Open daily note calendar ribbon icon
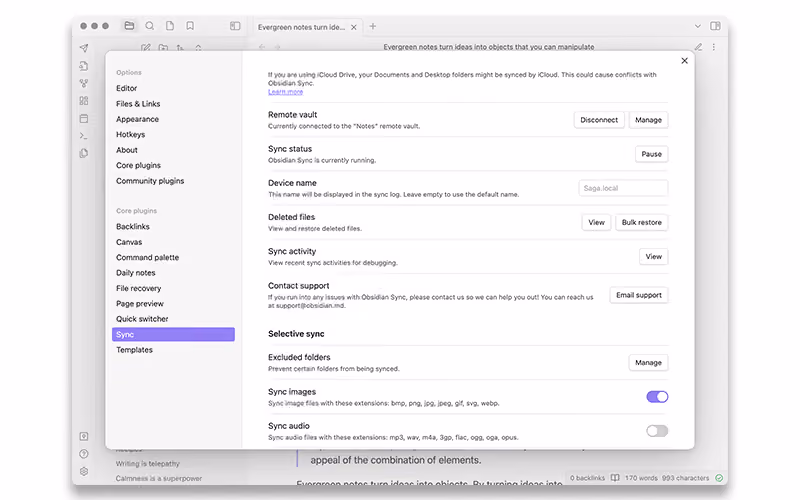This screenshot has height=500, width=800. [84, 118]
